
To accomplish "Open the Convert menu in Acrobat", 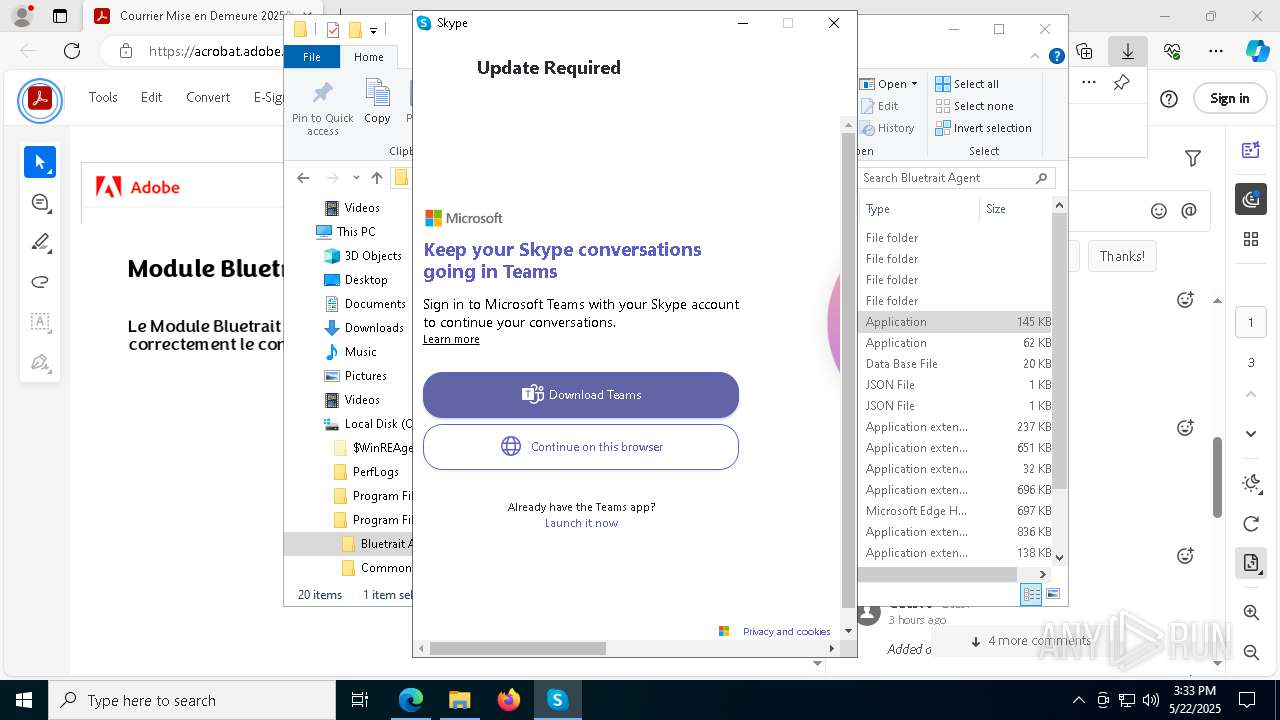I will [x=208, y=97].
